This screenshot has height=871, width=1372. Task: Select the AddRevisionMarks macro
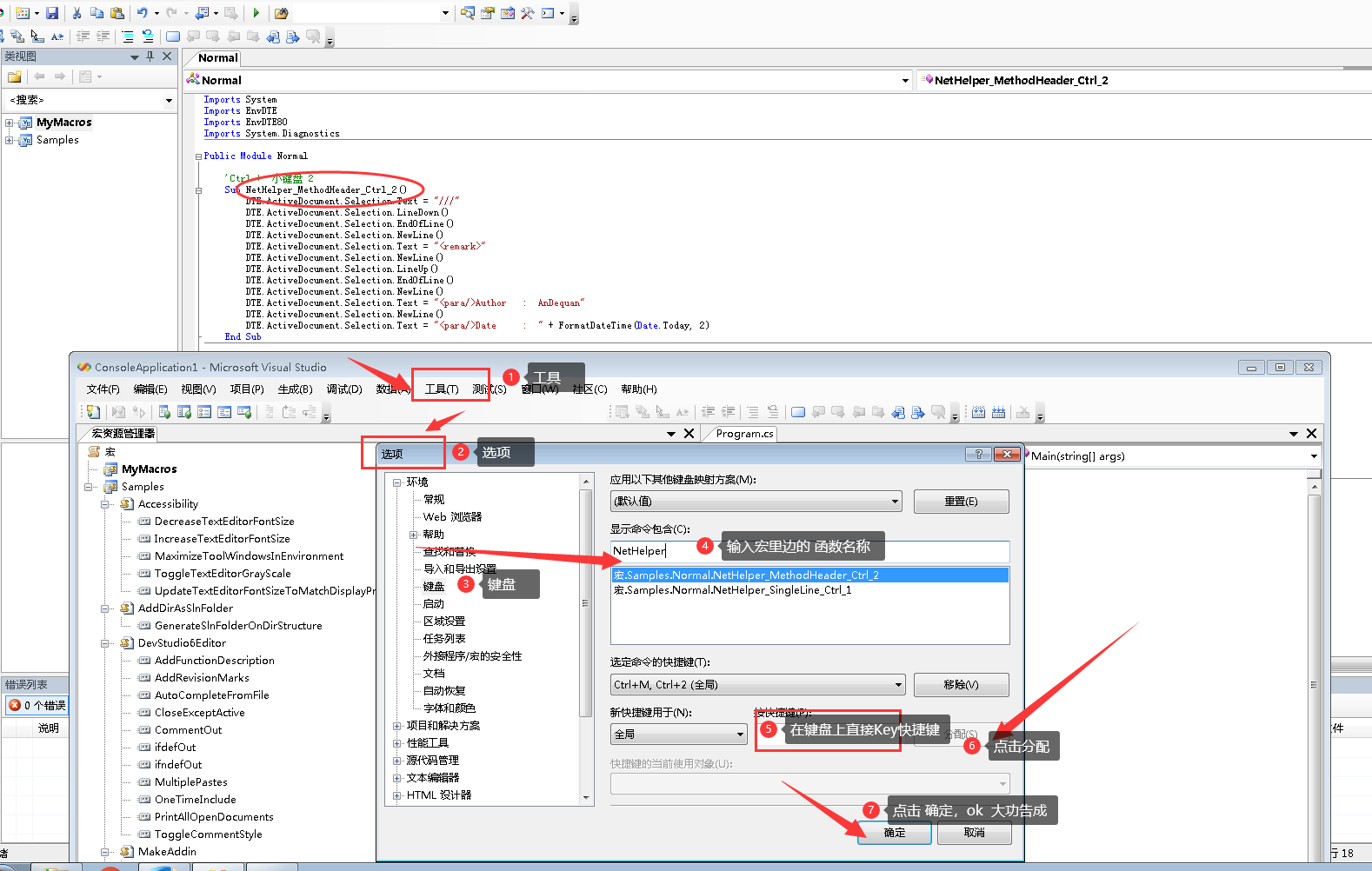tap(202, 678)
